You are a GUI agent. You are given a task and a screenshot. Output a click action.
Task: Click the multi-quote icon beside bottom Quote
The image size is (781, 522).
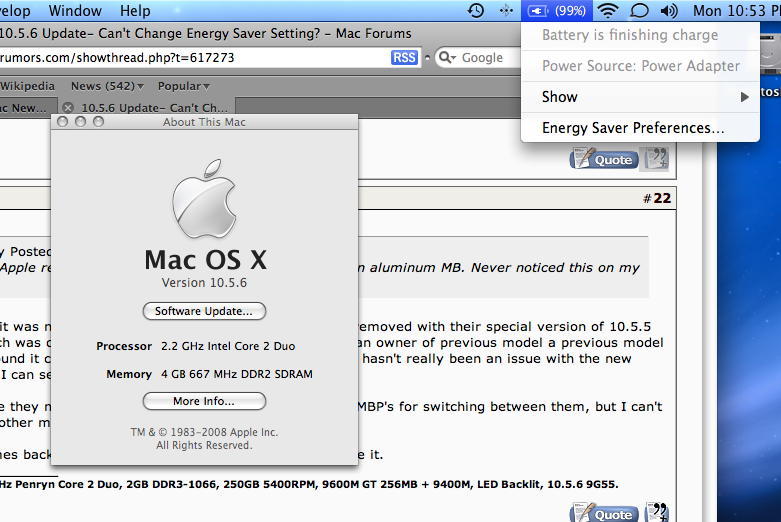[x=656, y=512]
